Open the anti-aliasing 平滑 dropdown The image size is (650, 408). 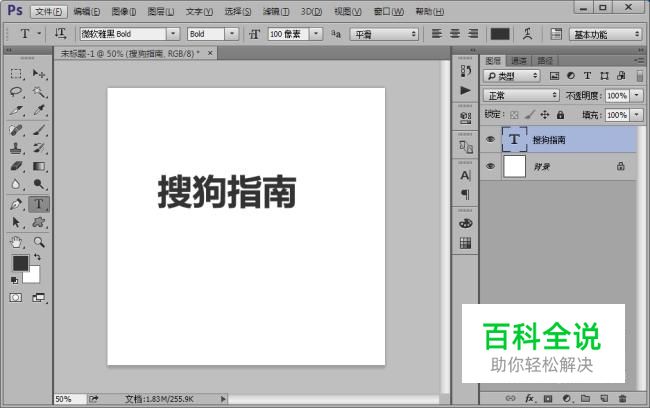coord(384,34)
